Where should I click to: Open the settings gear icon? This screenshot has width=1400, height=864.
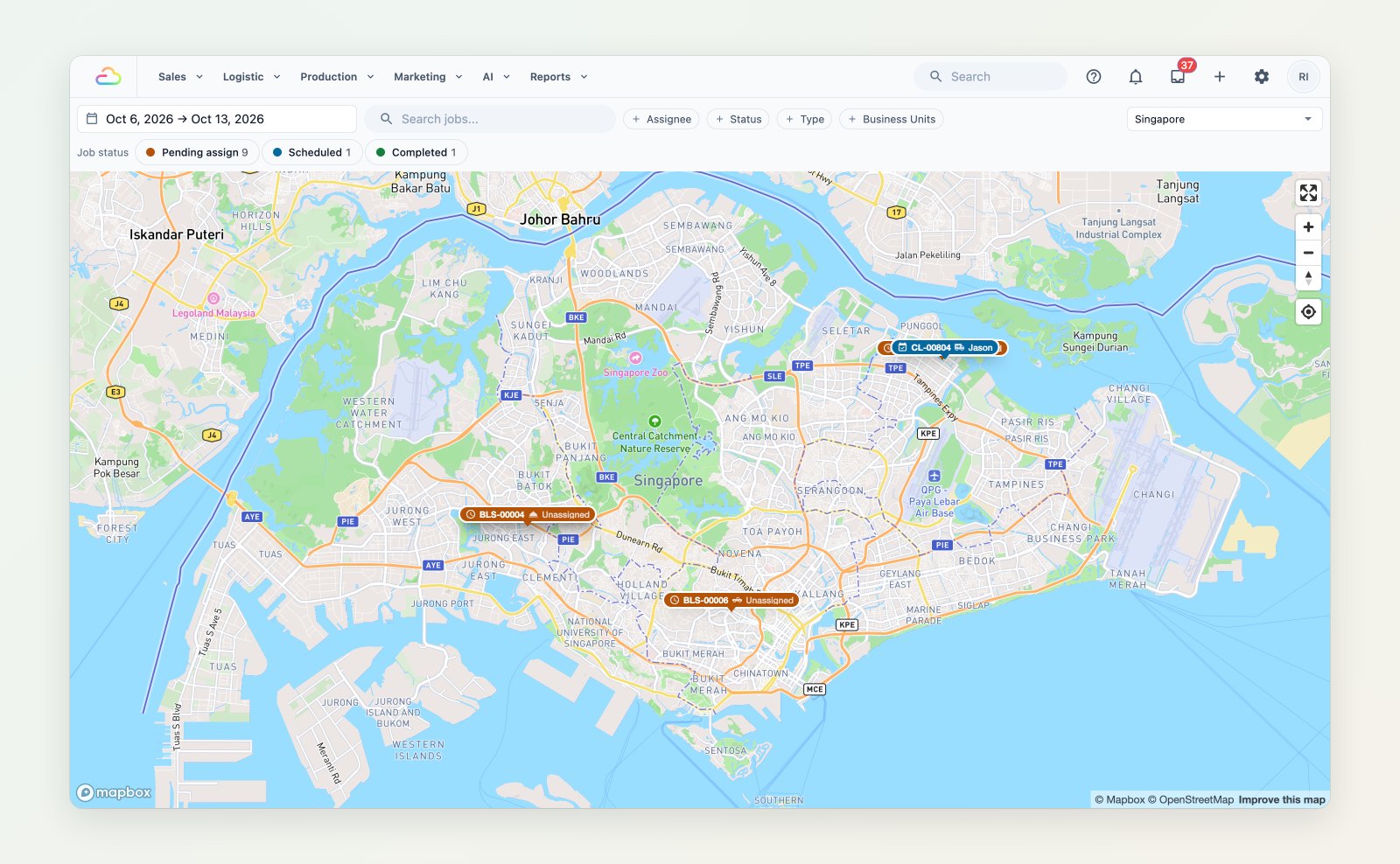tap(1262, 77)
